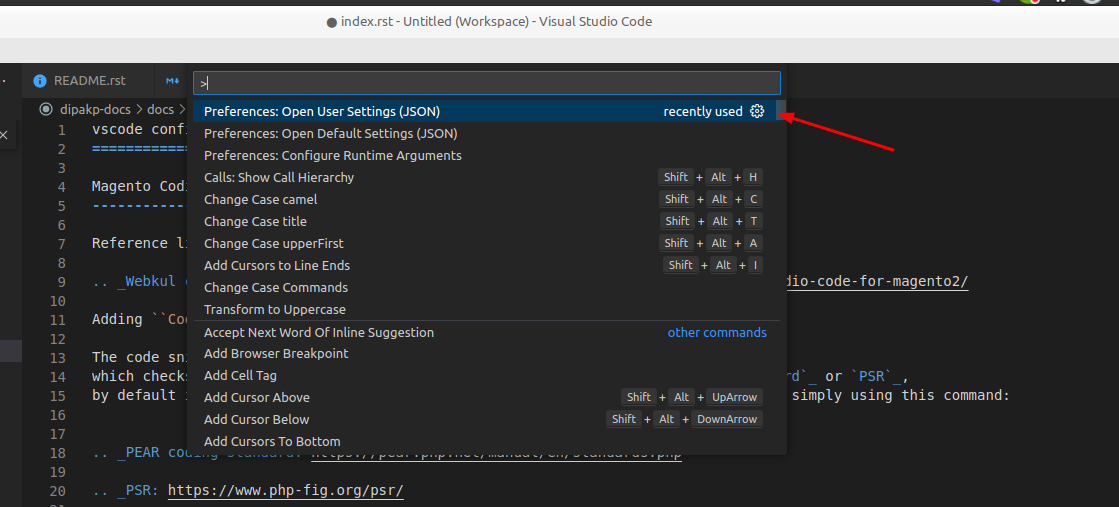1119x507 pixels.
Task: Open the php-fig.org/psr link
Action: coord(285,491)
